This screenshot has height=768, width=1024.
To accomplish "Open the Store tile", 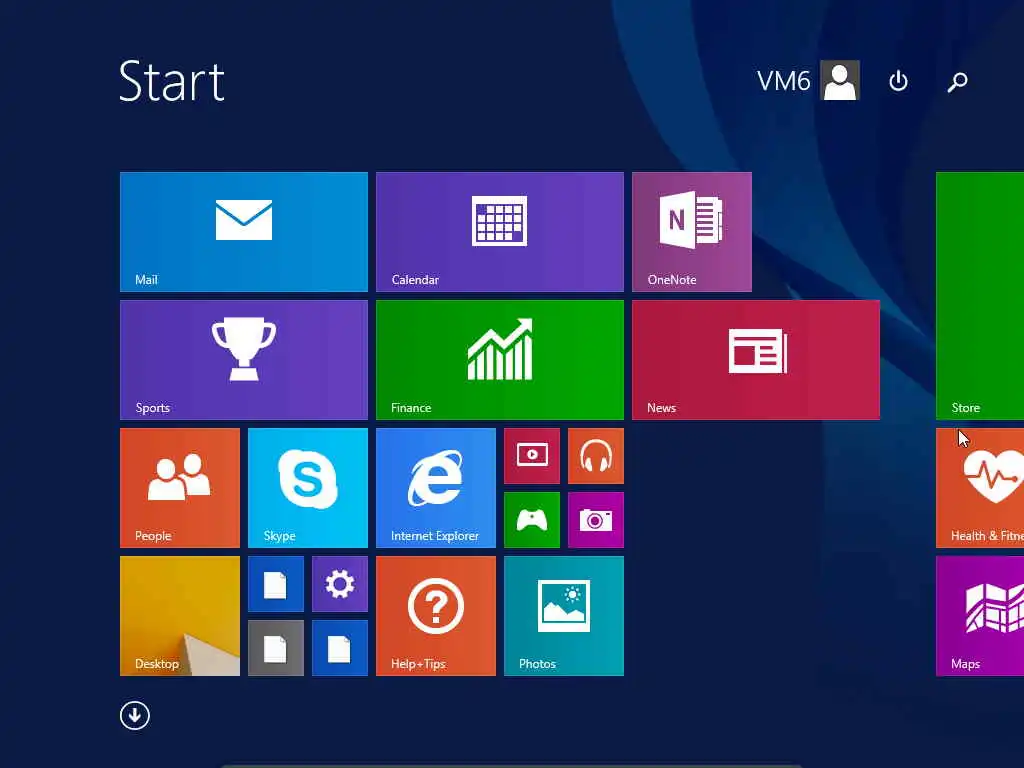I will pyautogui.click(x=980, y=296).
